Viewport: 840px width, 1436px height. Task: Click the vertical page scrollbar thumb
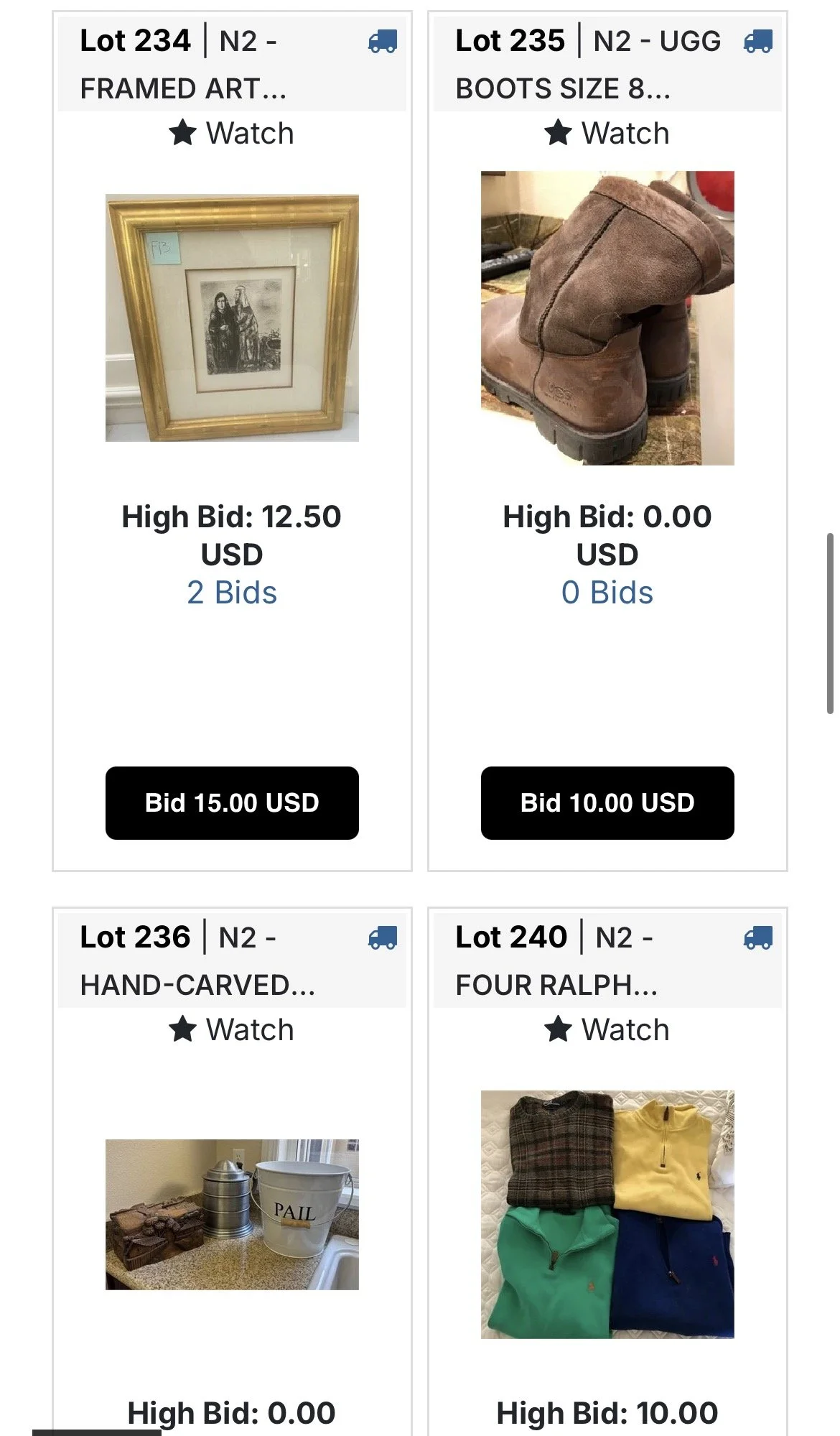(830, 623)
